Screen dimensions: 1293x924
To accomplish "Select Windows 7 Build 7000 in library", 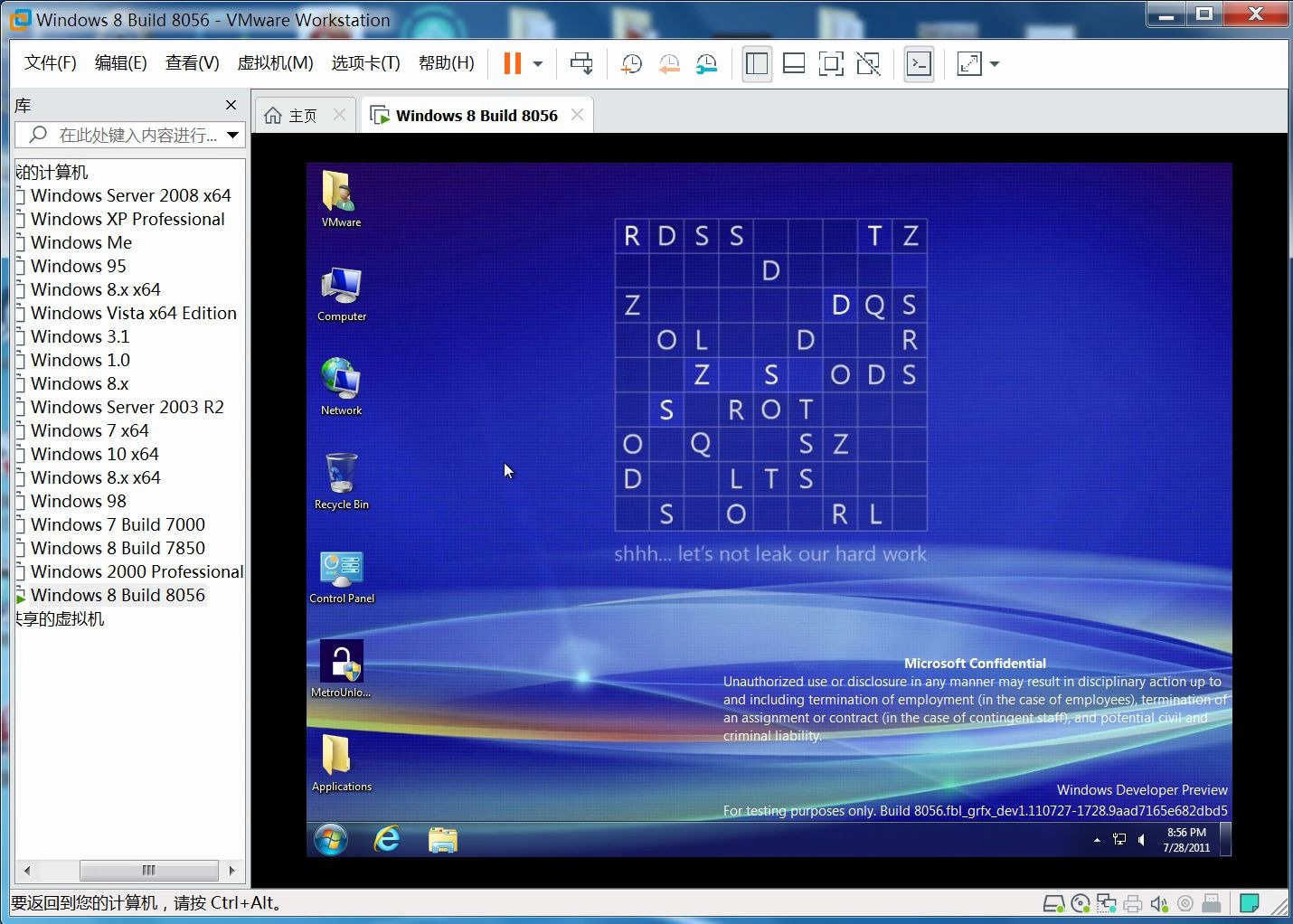I will [x=118, y=524].
